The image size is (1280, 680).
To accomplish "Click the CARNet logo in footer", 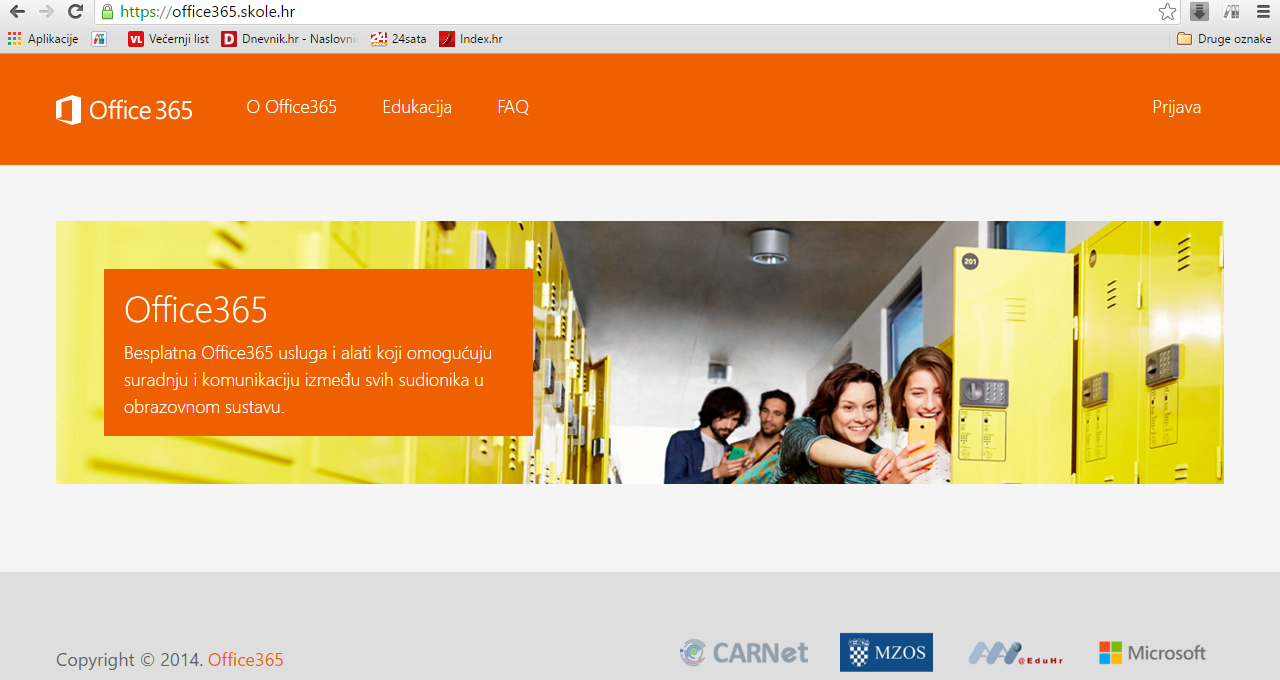I will tap(744, 653).
